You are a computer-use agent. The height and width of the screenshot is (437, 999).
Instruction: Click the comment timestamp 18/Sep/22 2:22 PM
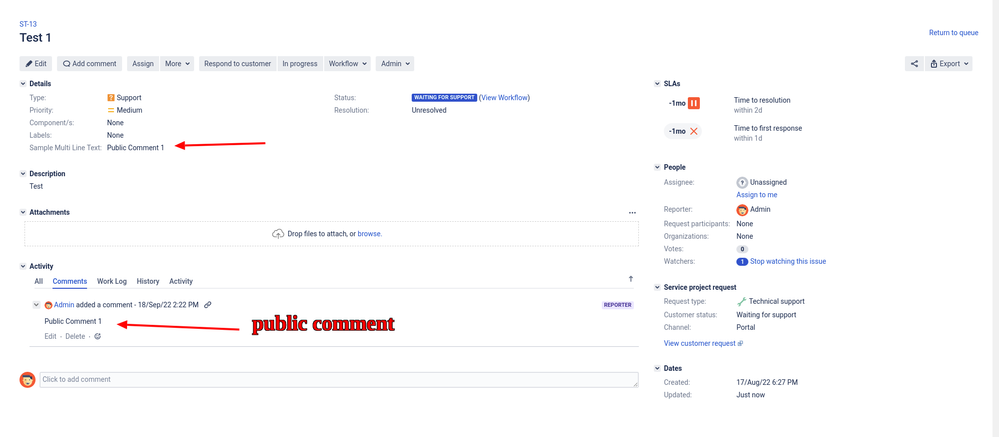coord(168,305)
